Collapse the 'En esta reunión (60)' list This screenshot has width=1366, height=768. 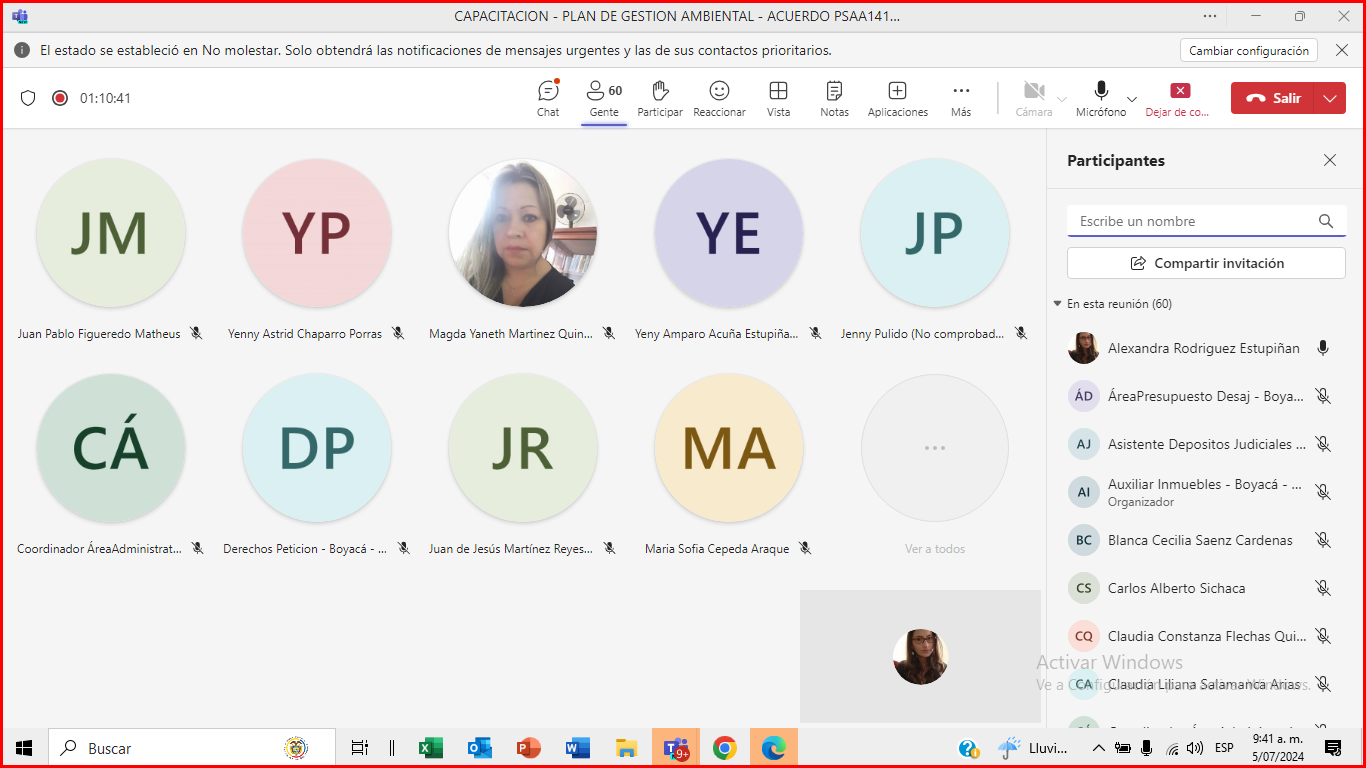point(1058,303)
